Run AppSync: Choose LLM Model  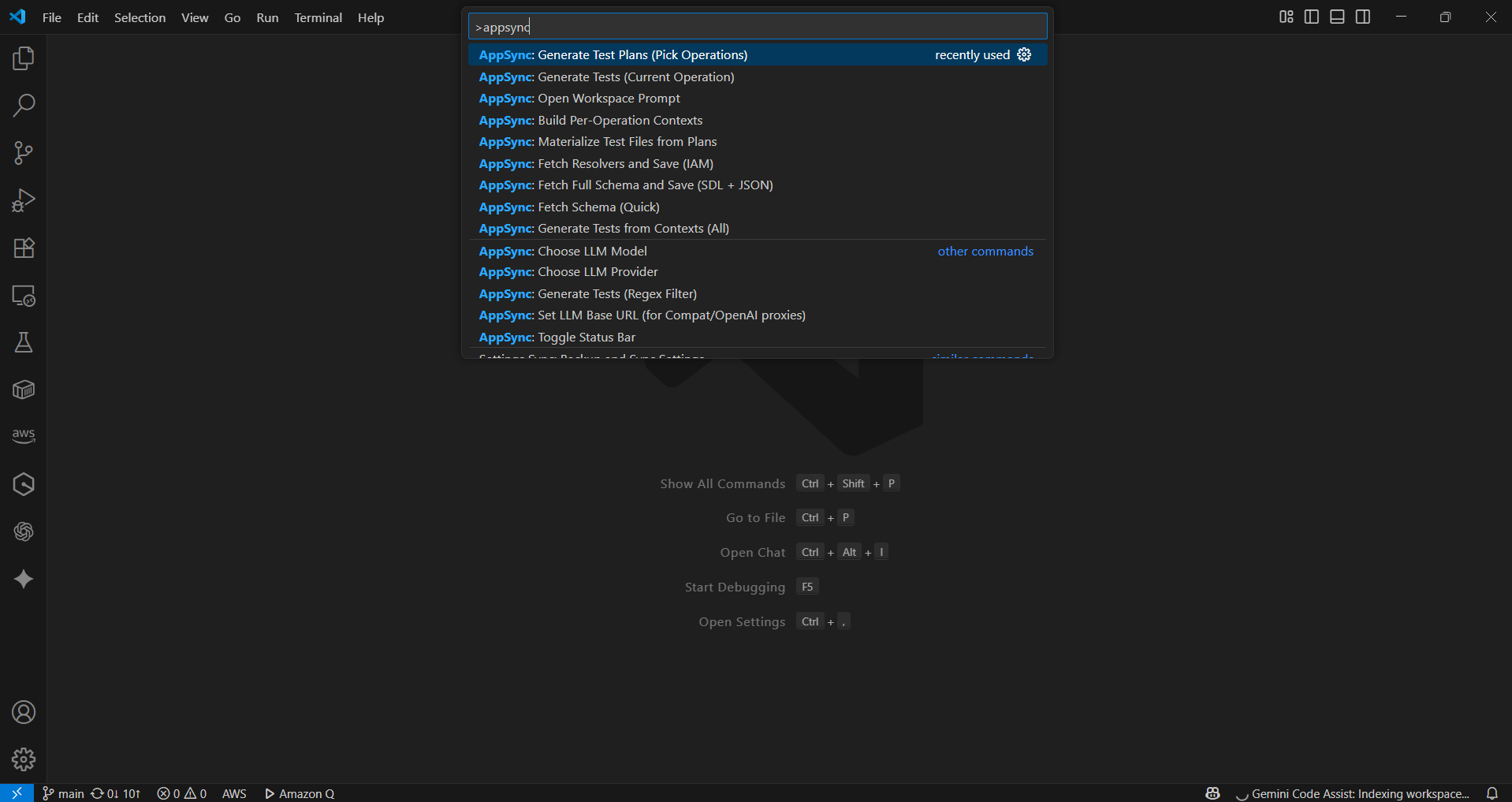[758, 251]
